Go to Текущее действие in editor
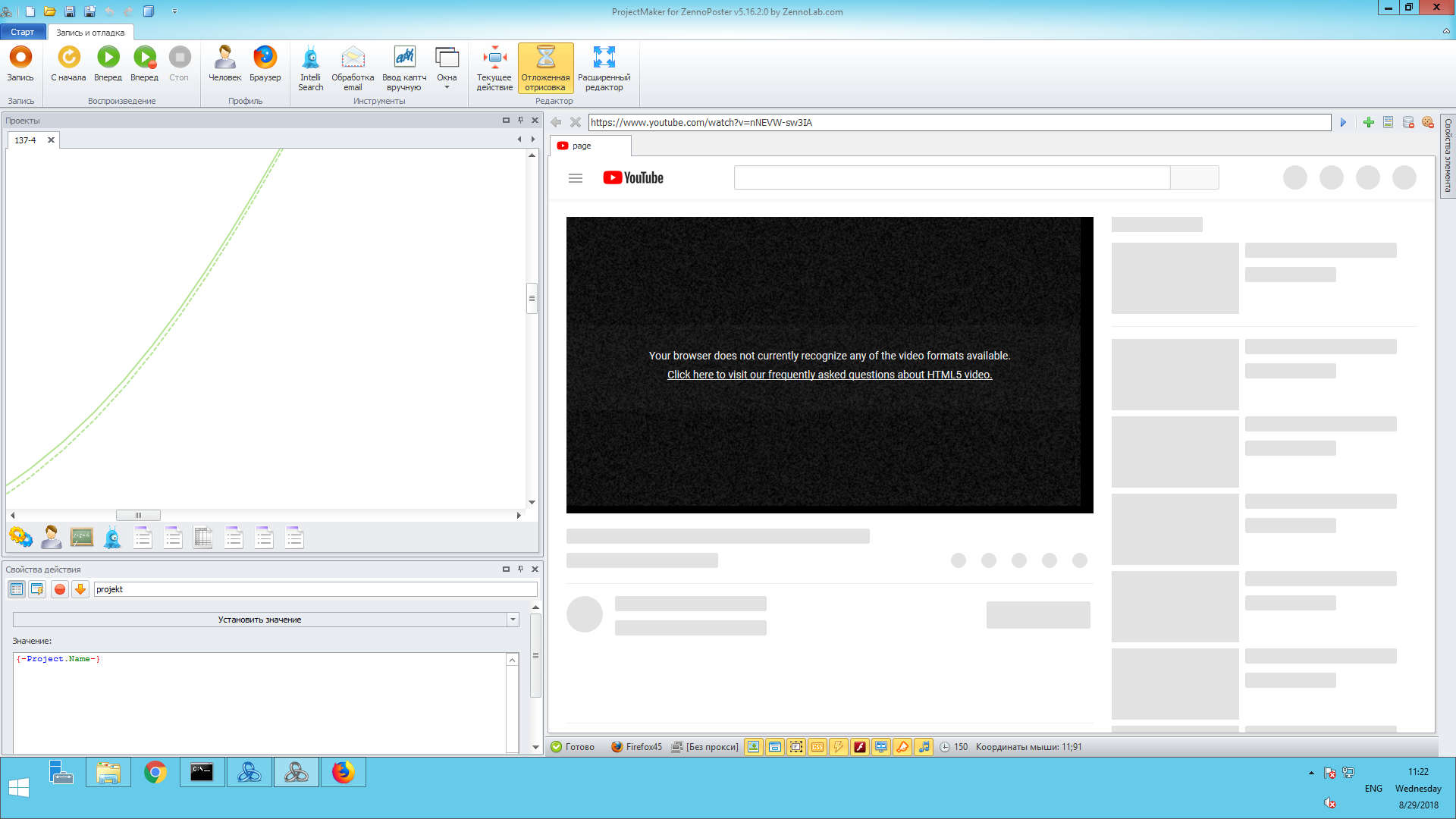The width and height of the screenshot is (1456, 819). pos(494,68)
